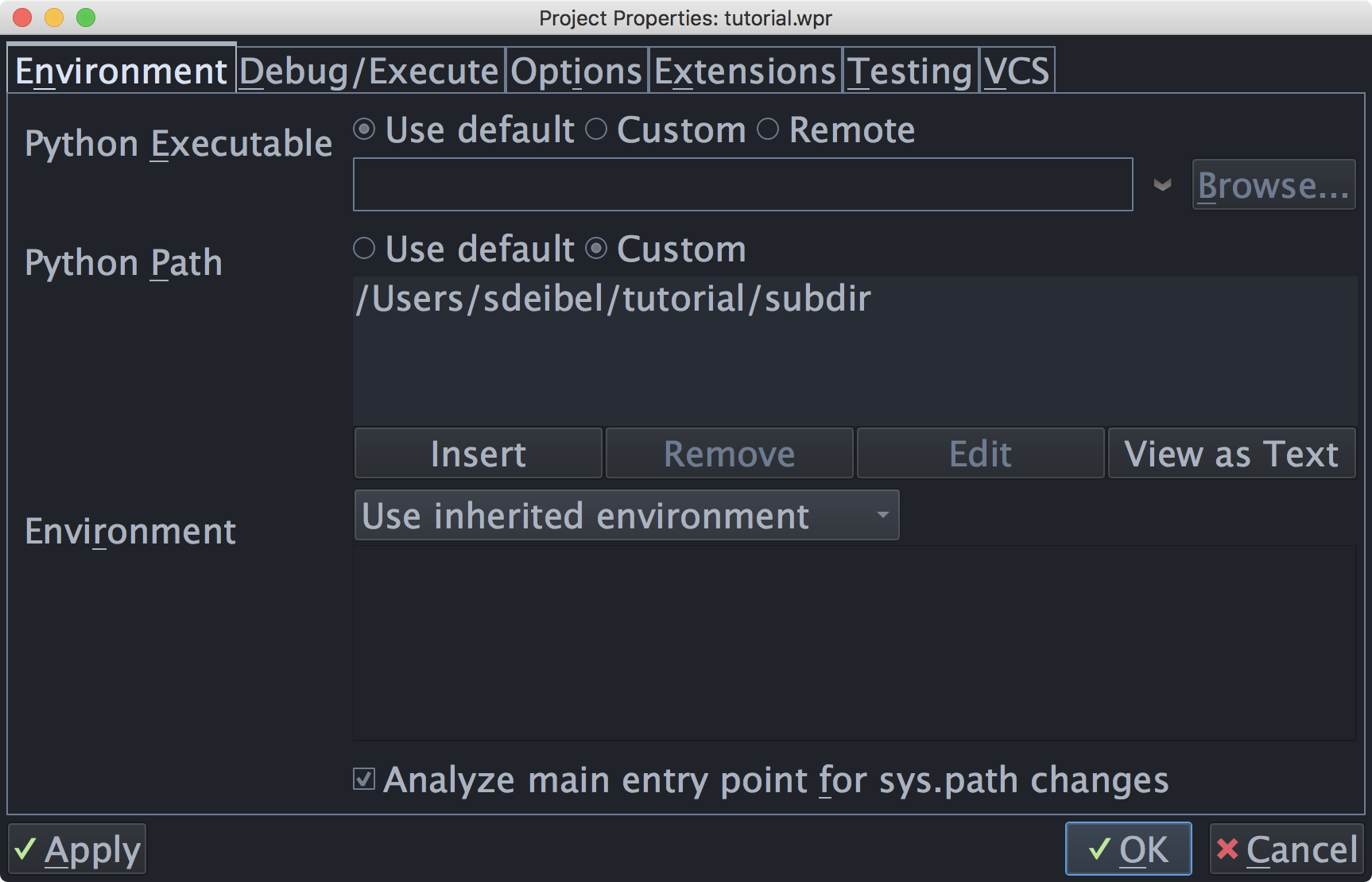
Task: Click the Apply button with checkmark
Action: click(77, 849)
